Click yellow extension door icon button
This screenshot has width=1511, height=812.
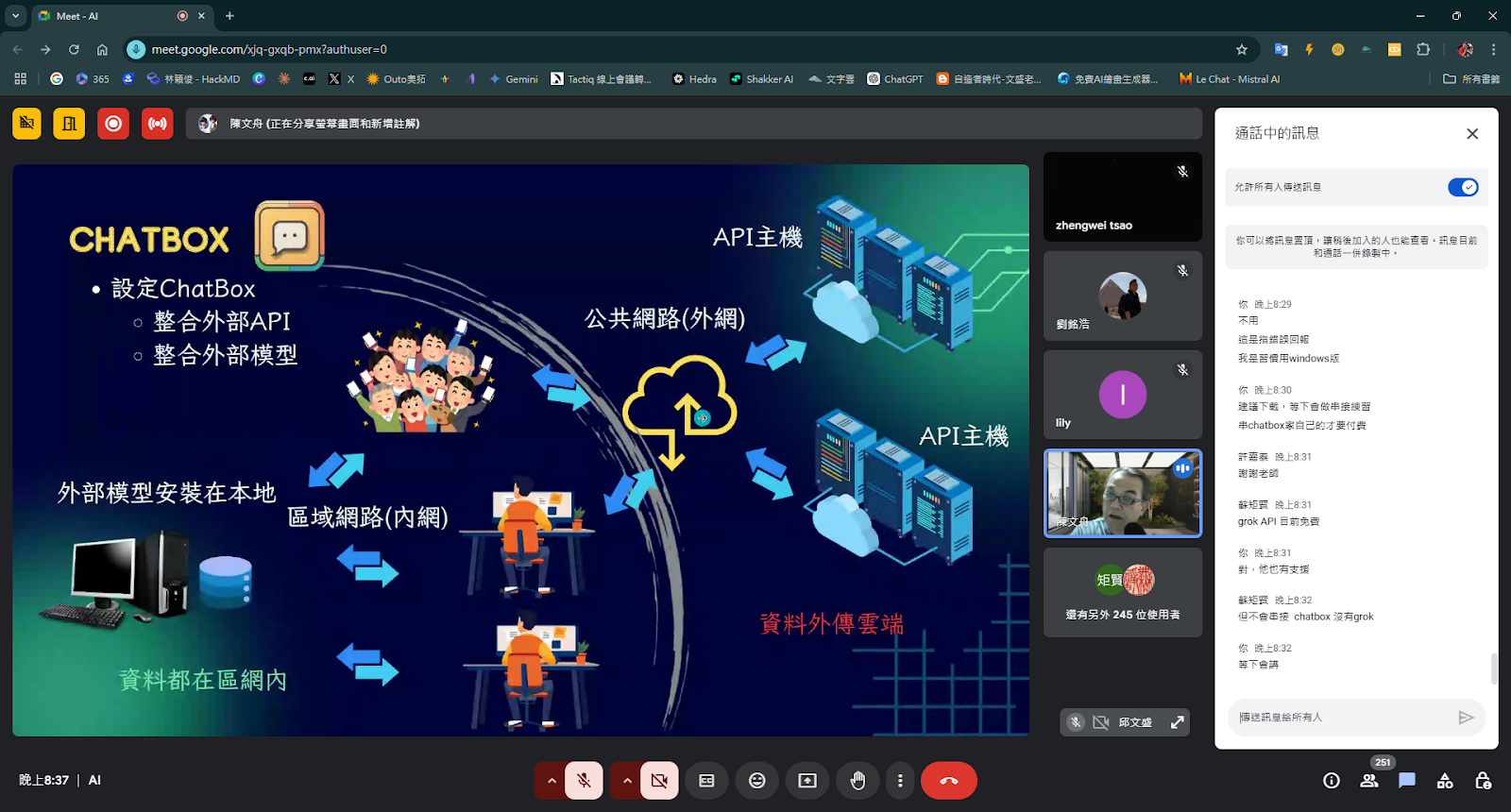(69, 124)
